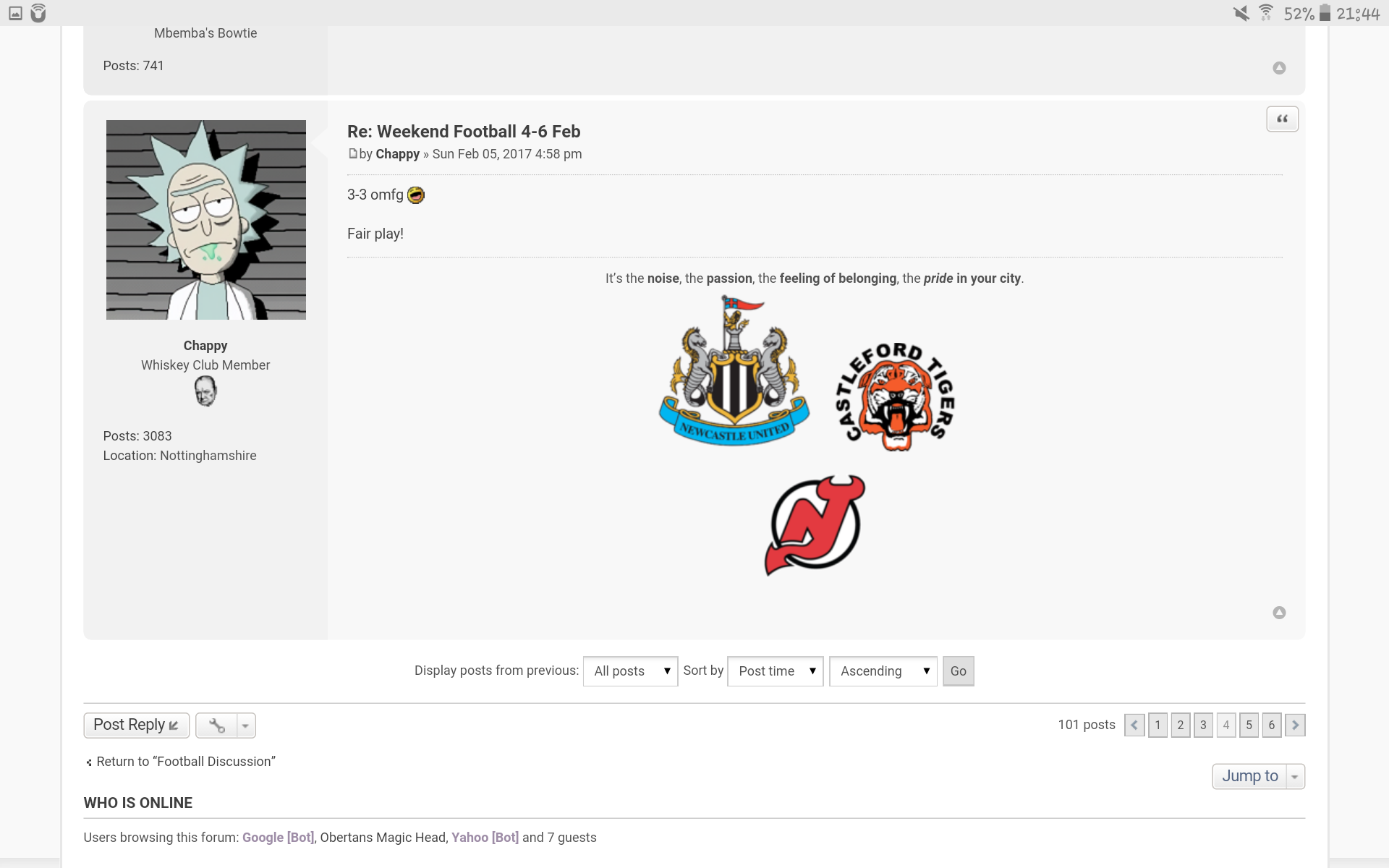Viewport: 1389px width, 868px height.
Task: Click the screenshot notification icon in status bar
Action: [x=15, y=13]
